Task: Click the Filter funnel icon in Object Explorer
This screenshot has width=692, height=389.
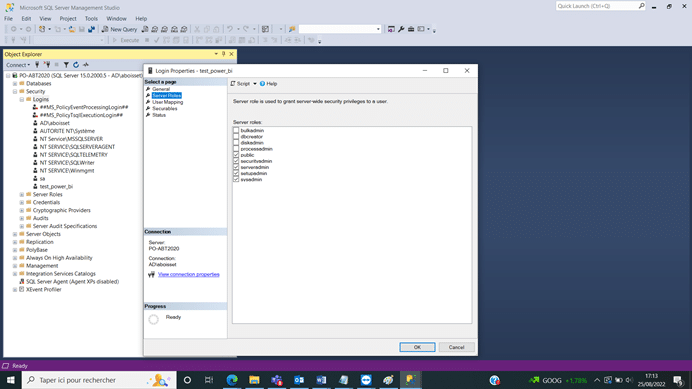Action: [x=66, y=65]
